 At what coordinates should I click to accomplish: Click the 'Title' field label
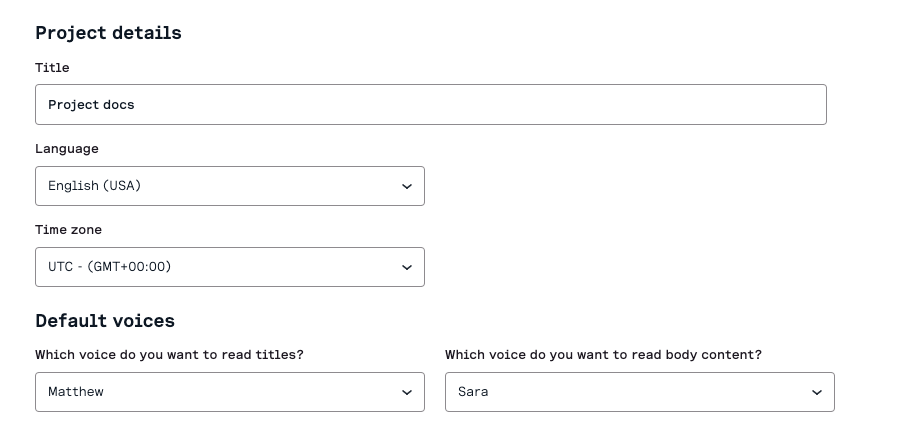click(x=52, y=68)
